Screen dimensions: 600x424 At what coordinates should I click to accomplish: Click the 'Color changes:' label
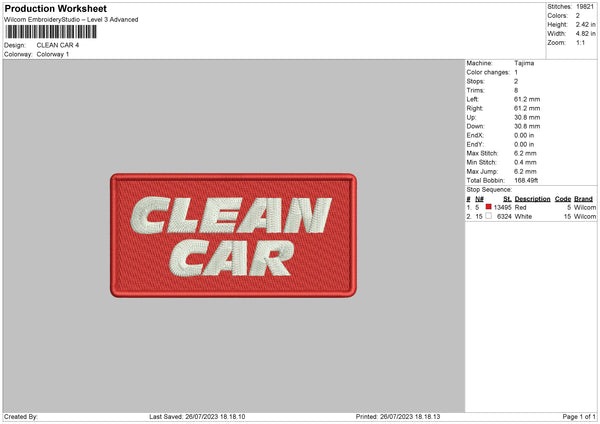[488, 72]
